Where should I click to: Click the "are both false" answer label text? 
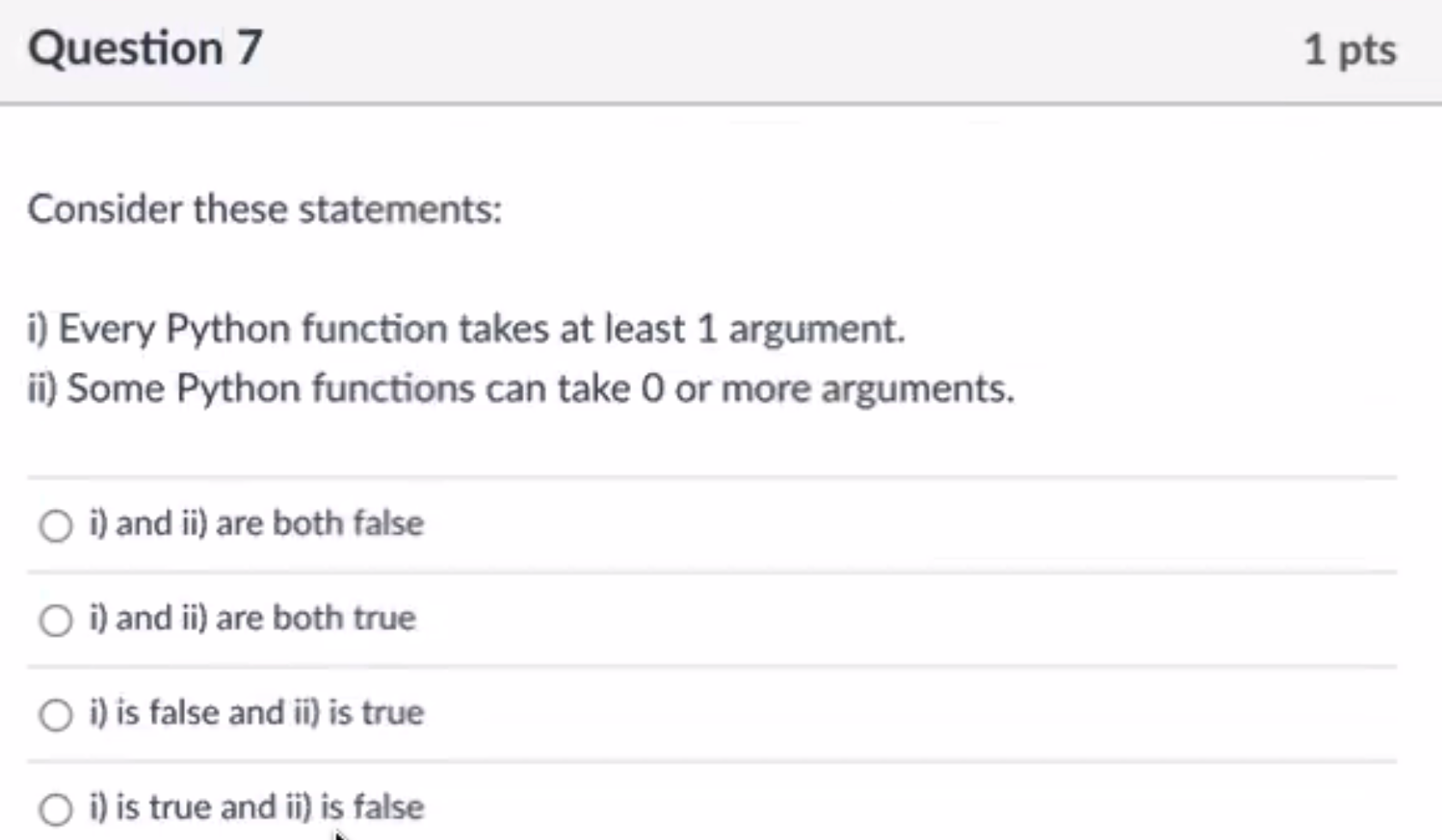coord(320,523)
